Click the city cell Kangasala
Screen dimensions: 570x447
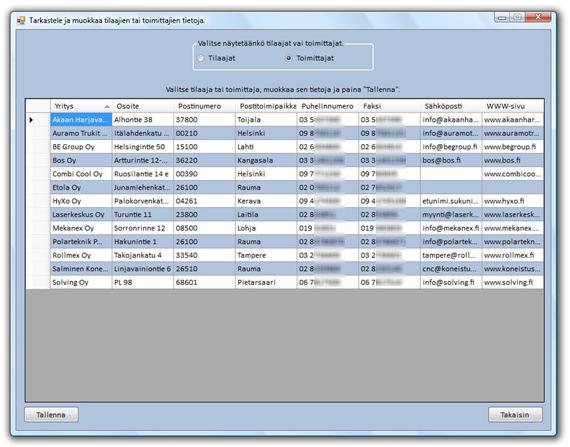[266, 160]
